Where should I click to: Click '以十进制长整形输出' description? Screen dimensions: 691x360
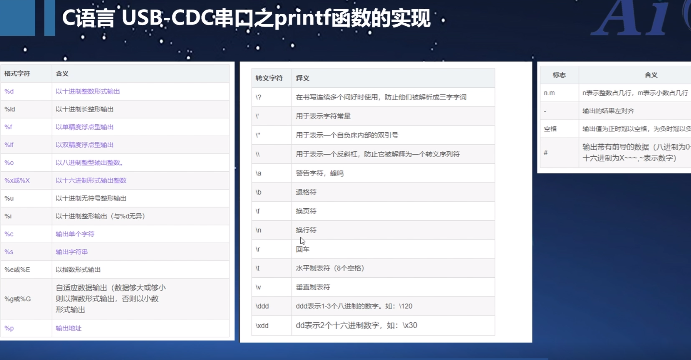(85, 109)
